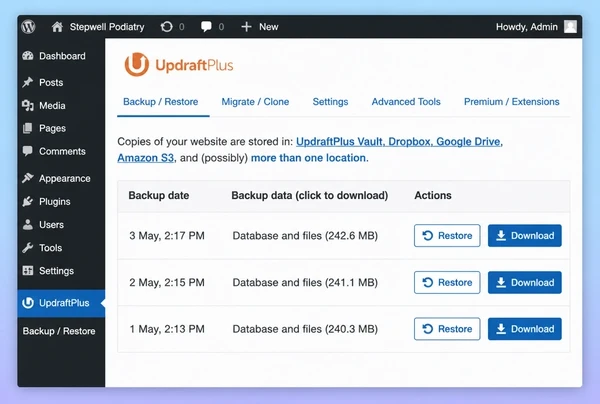Image resolution: width=600 pixels, height=404 pixels.
Task: Switch to the Backup / Restore tab
Action: 161,102
